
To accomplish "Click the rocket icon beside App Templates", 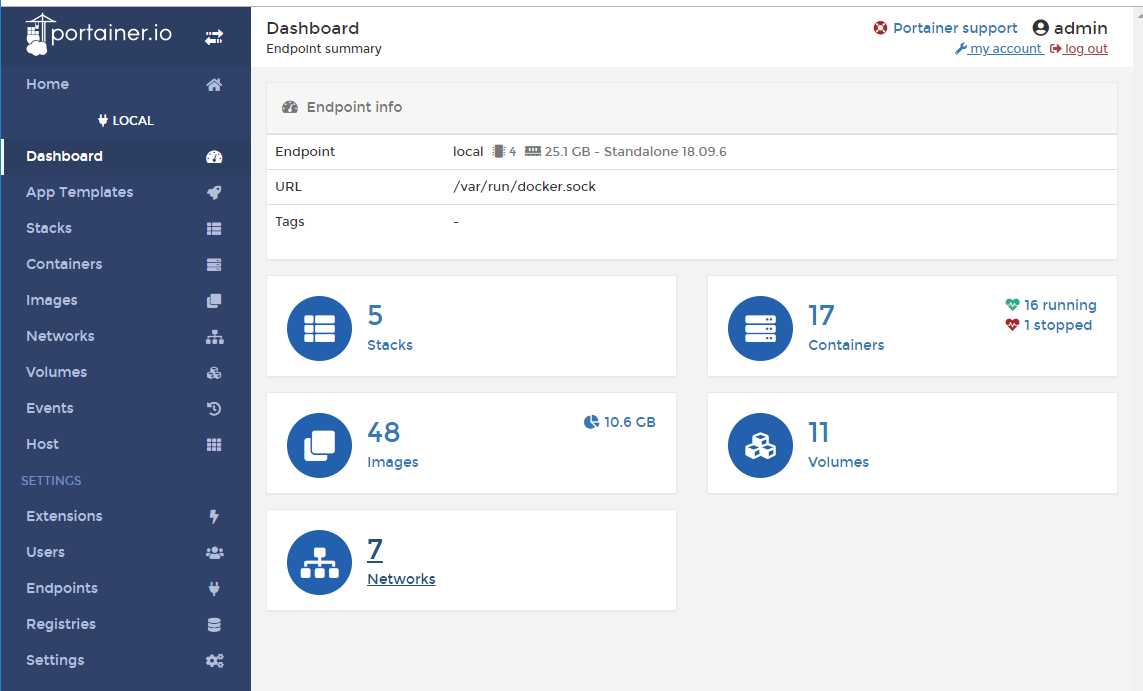I will pyautogui.click(x=214, y=192).
